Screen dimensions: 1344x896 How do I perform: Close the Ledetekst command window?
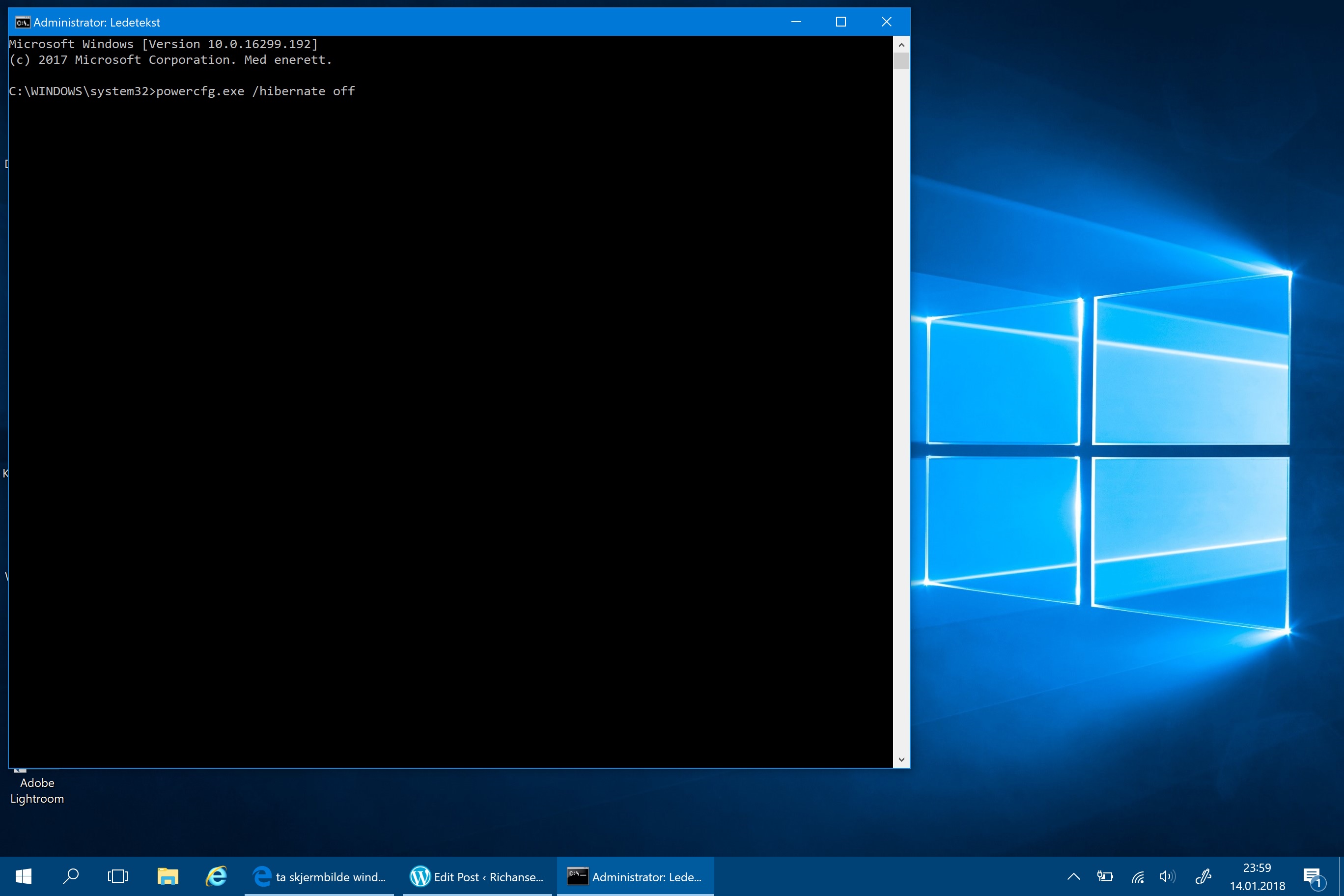[887, 22]
